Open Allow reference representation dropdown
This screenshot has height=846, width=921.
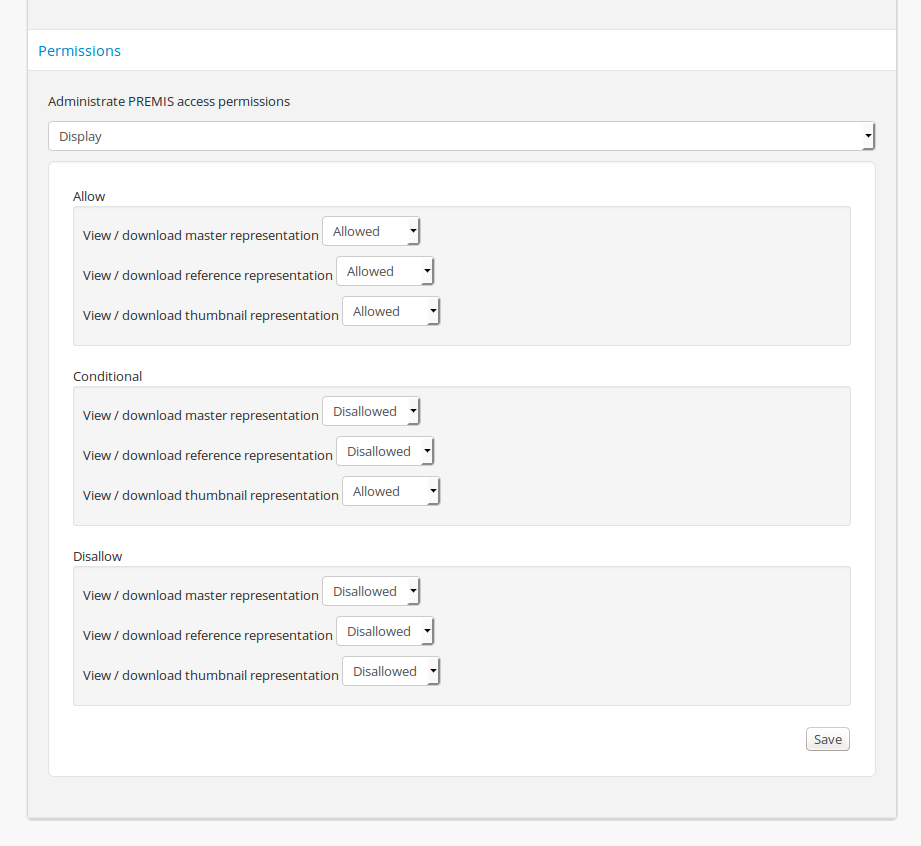385,272
